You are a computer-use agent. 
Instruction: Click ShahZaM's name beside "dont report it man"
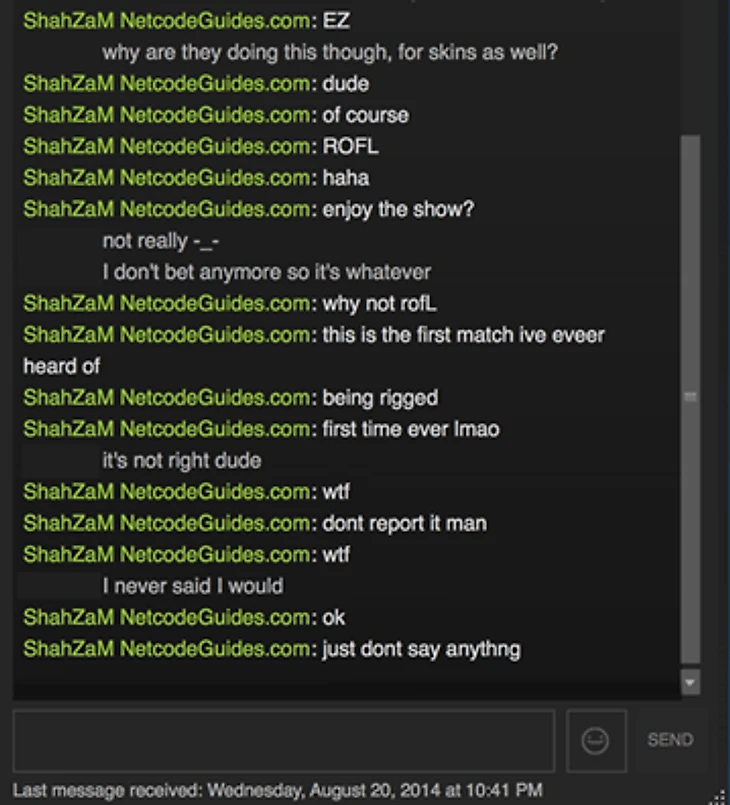point(167,523)
